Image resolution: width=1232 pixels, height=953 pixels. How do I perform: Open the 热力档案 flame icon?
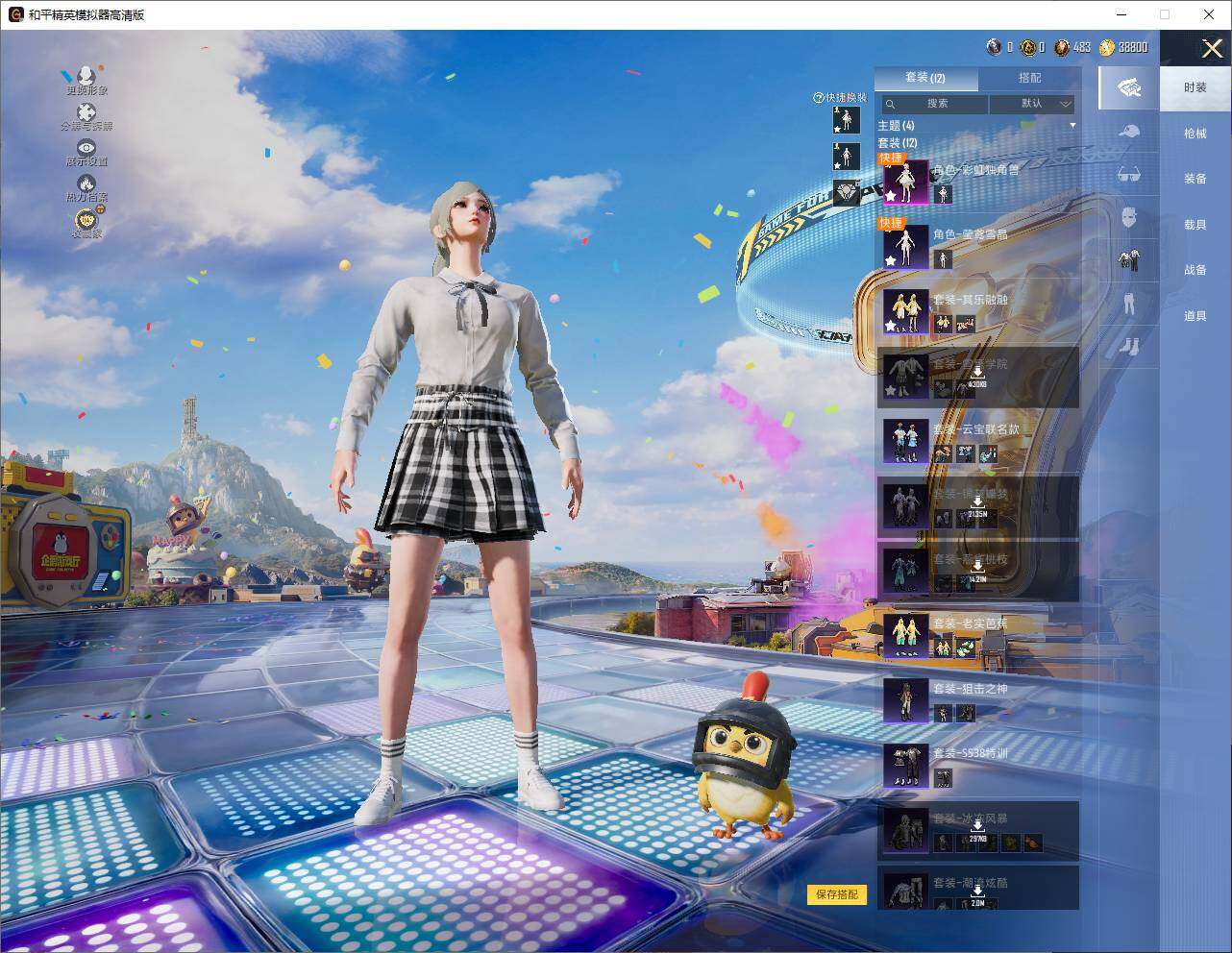[86, 183]
